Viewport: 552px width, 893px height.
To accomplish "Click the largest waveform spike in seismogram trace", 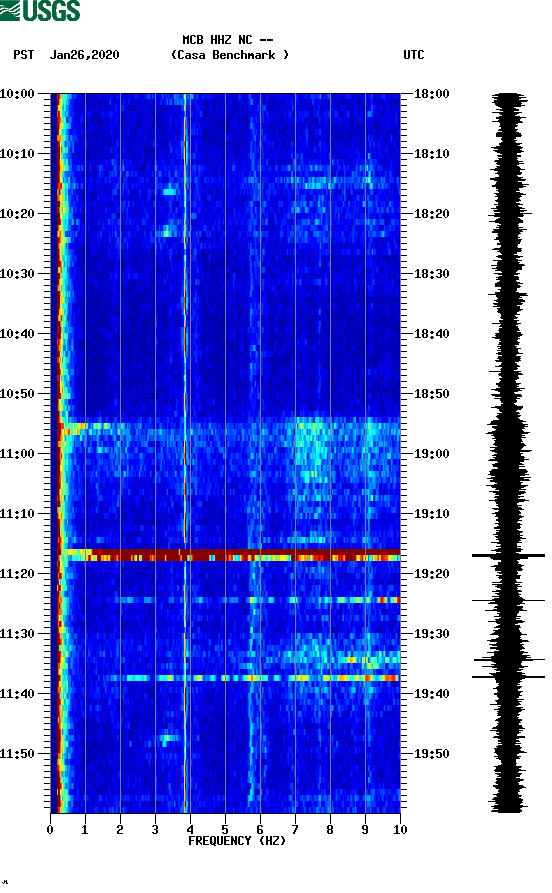I will tap(508, 555).
